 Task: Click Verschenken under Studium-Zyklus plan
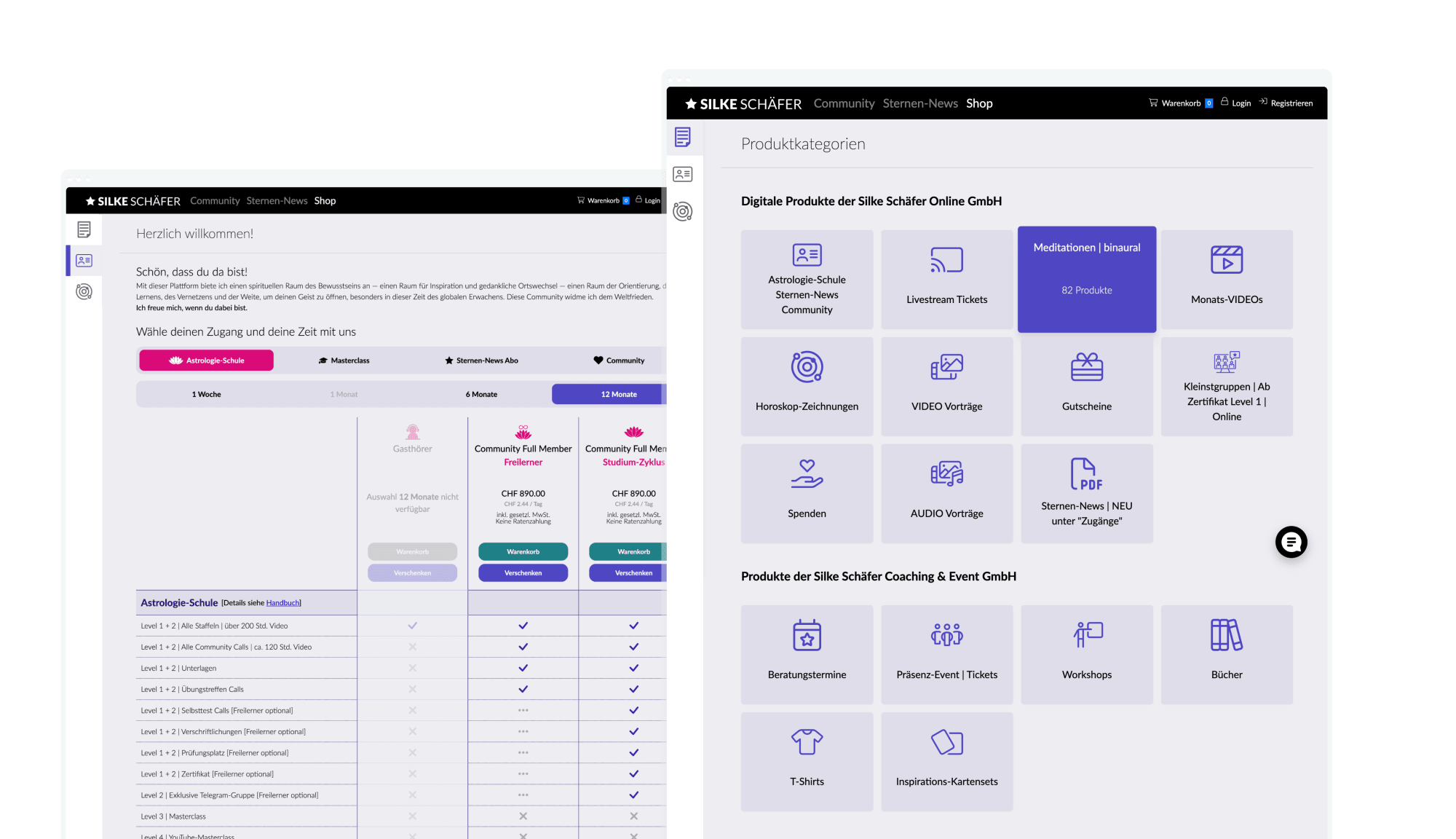click(628, 573)
